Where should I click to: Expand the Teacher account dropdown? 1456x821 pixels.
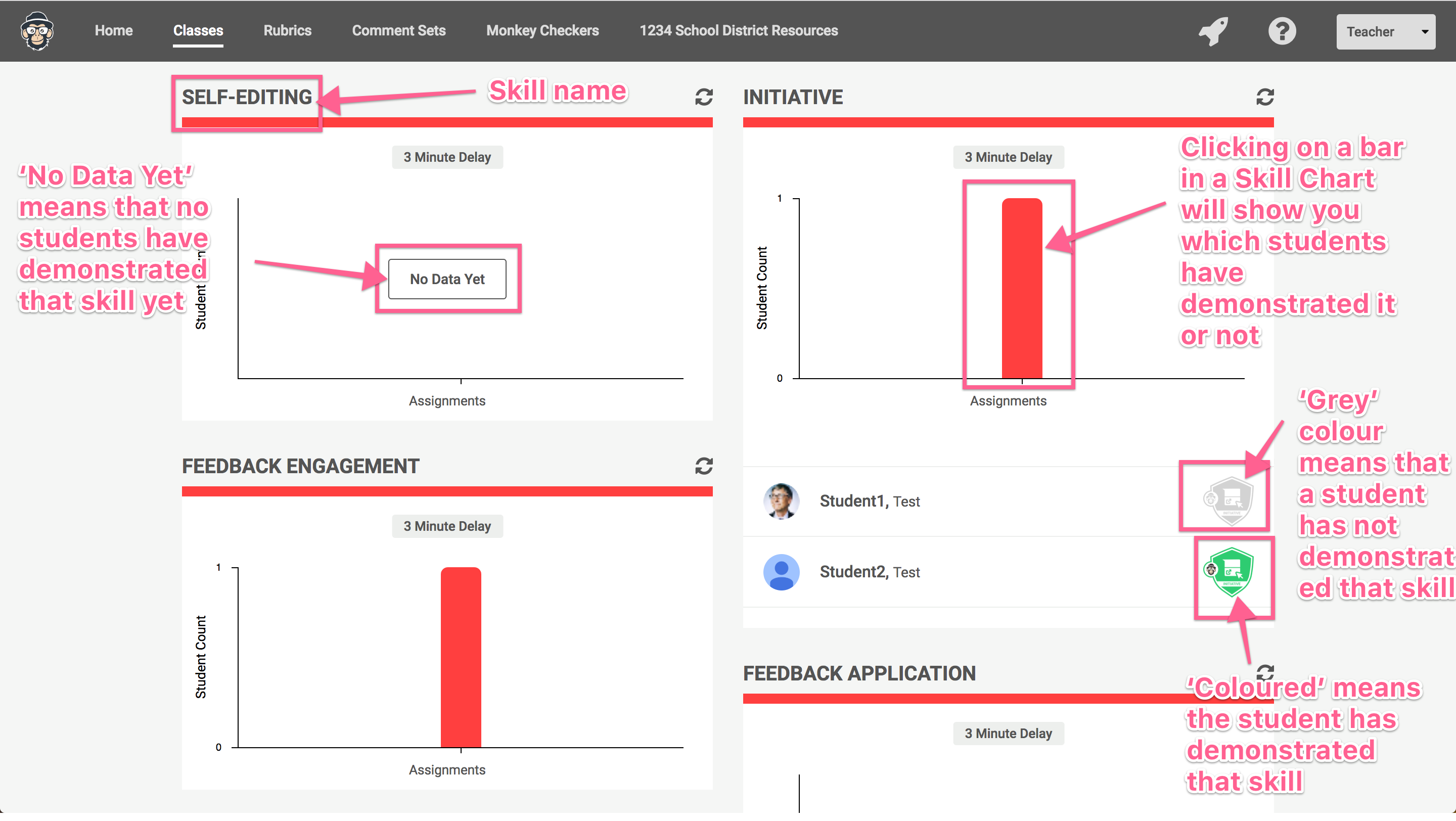[x=1385, y=32]
